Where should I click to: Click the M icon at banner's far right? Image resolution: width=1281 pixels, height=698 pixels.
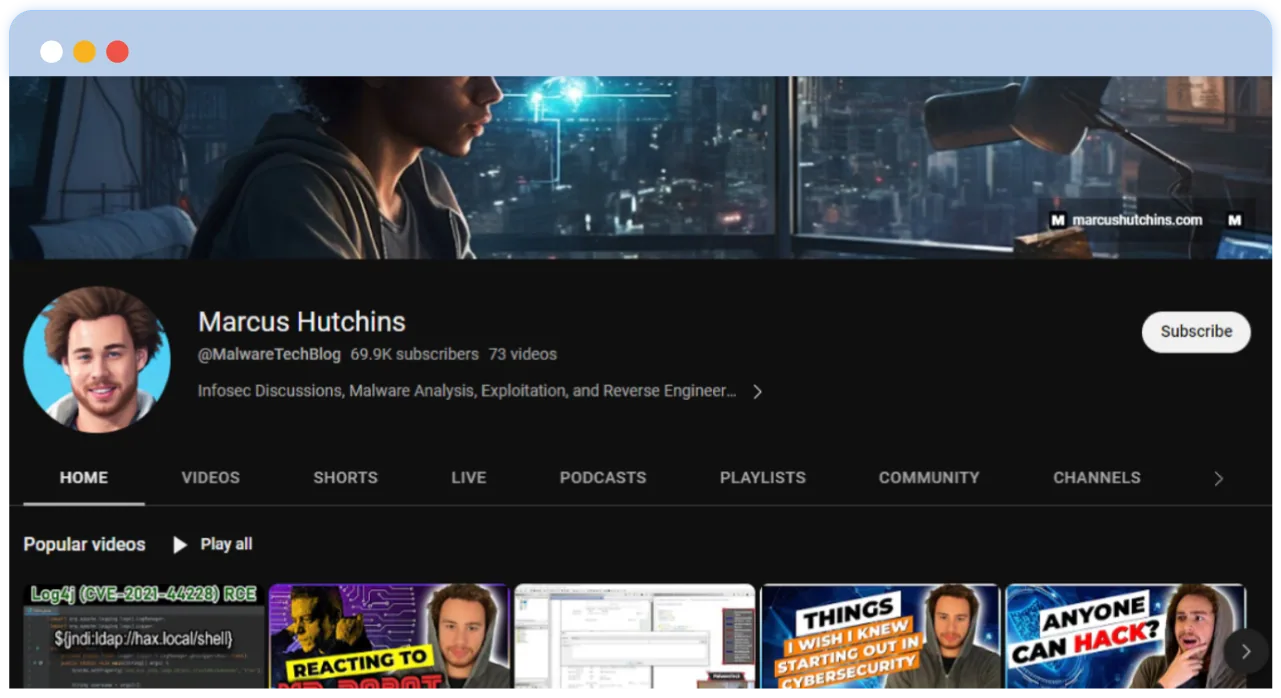pyautogui.click(x=1235, y=220)
